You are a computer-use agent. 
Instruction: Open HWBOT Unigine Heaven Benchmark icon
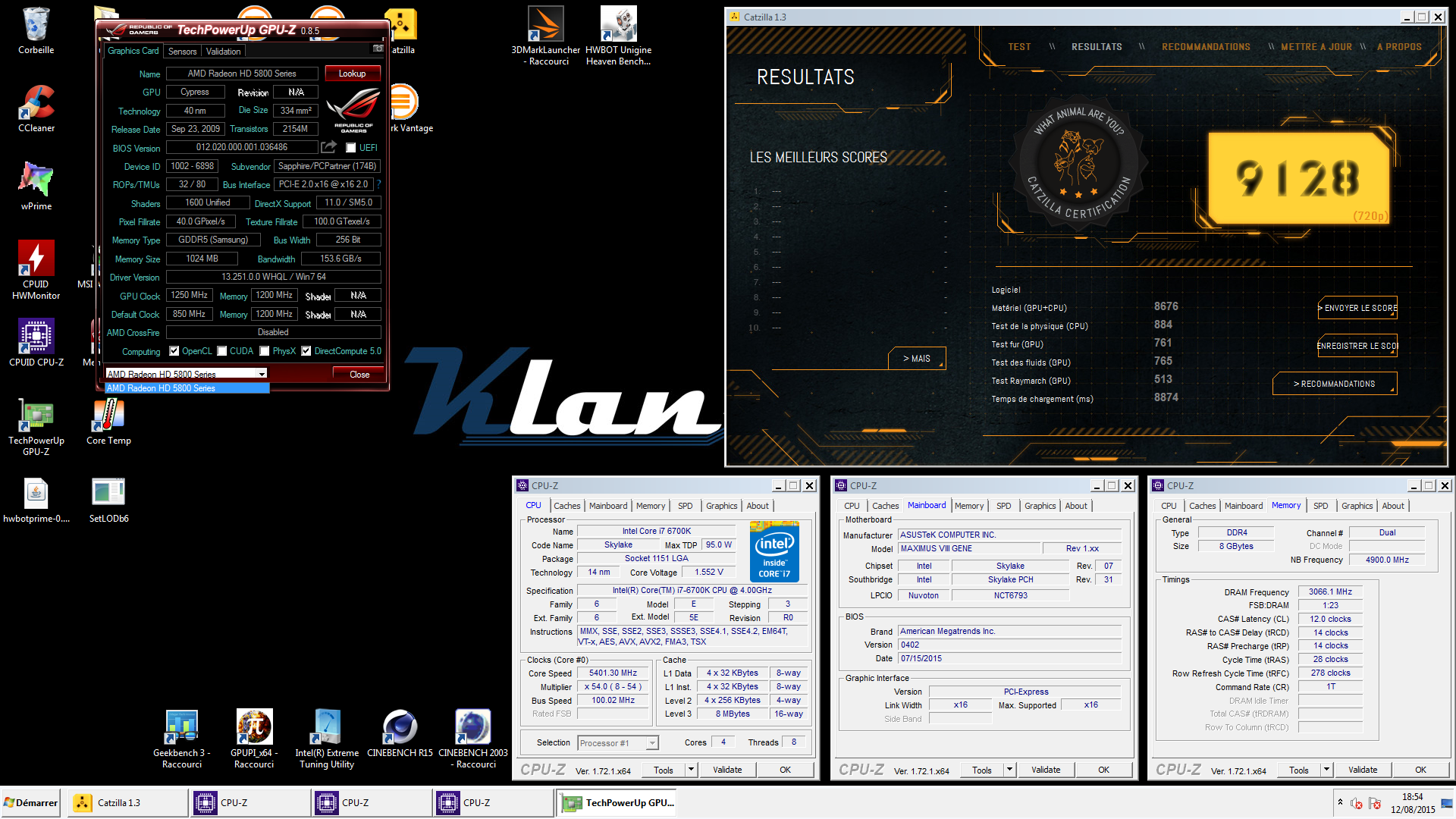tap(618, 36)
